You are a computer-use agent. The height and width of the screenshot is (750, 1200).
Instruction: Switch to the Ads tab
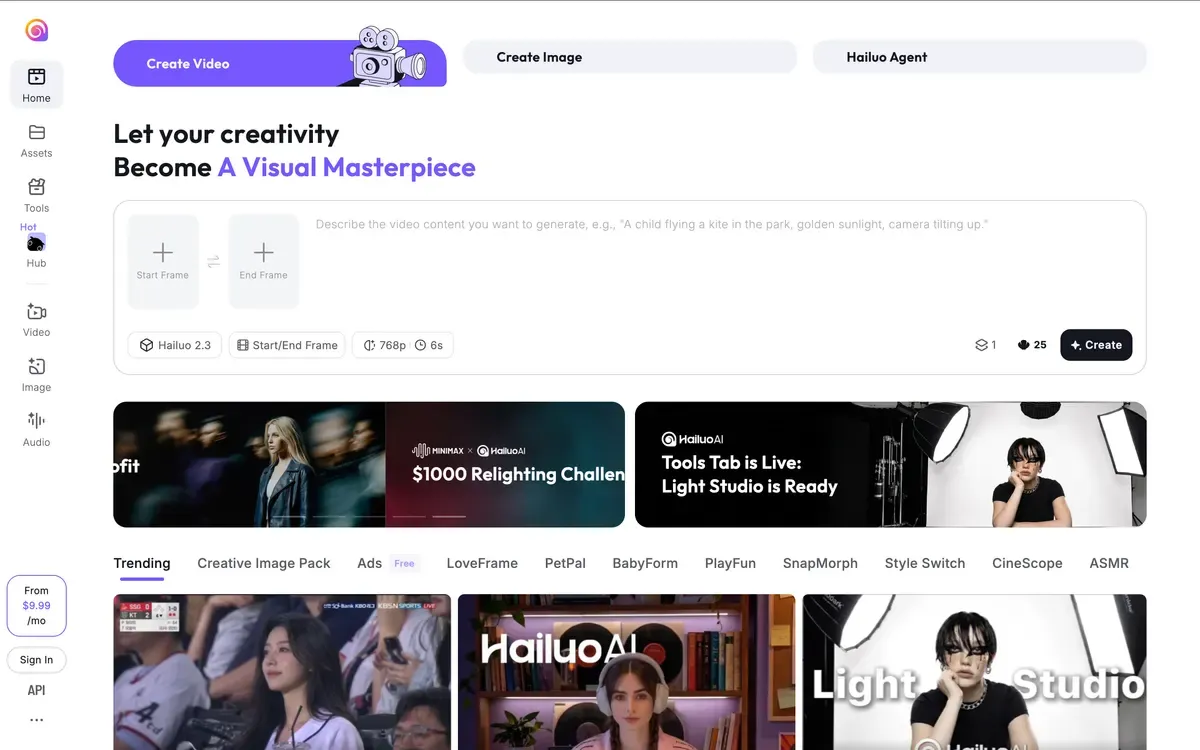(x=370, y=563)
